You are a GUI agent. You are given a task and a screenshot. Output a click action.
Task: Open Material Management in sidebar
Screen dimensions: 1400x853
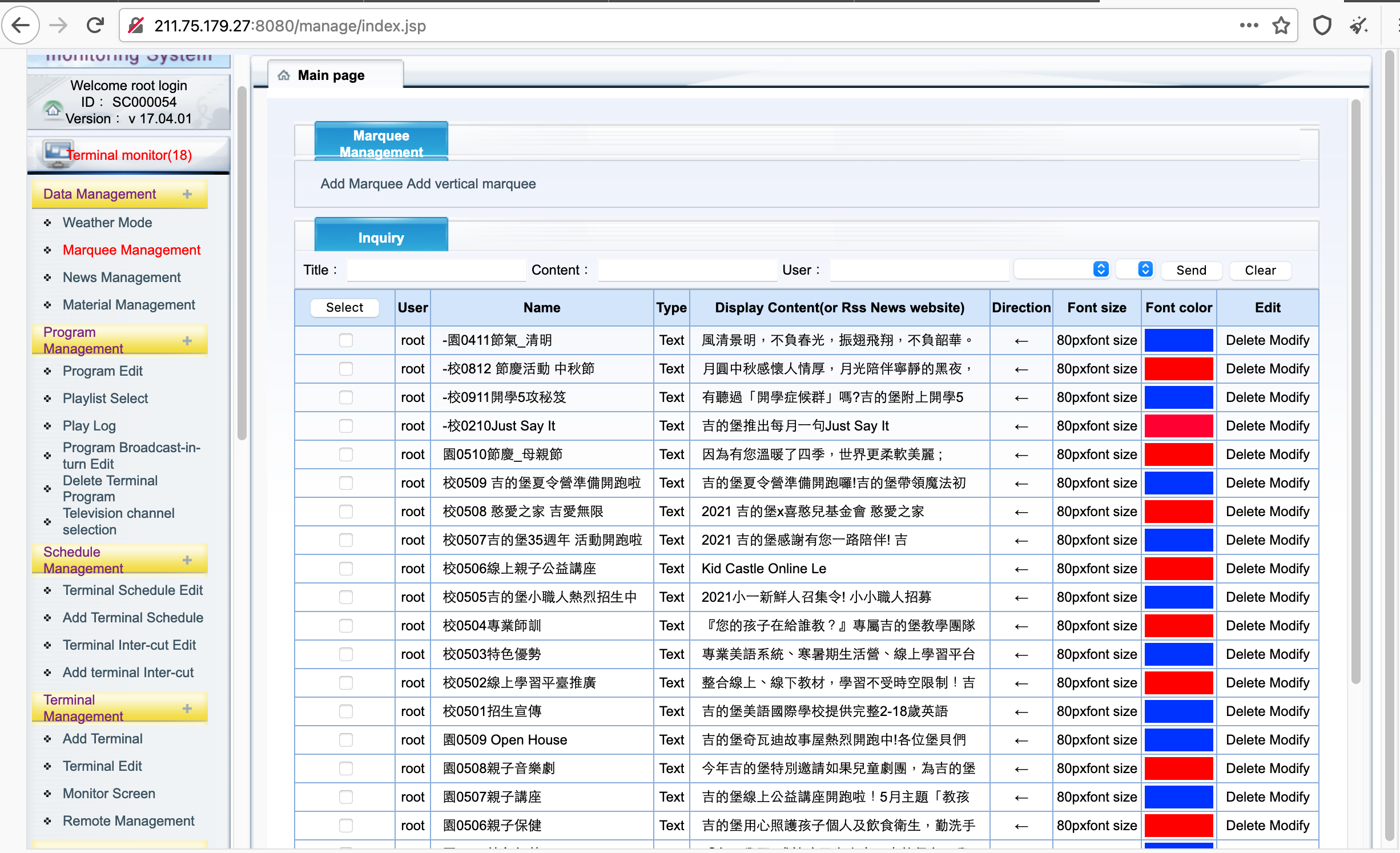point(129,305)
